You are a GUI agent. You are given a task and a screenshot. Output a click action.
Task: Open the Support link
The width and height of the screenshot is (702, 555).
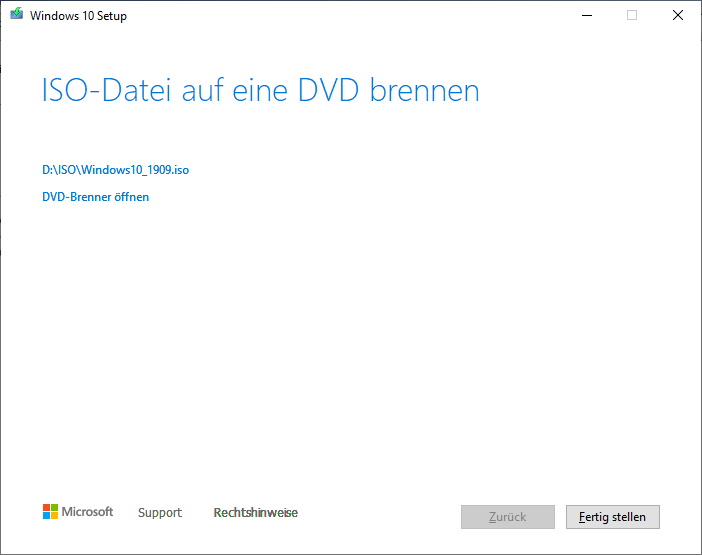160,512
